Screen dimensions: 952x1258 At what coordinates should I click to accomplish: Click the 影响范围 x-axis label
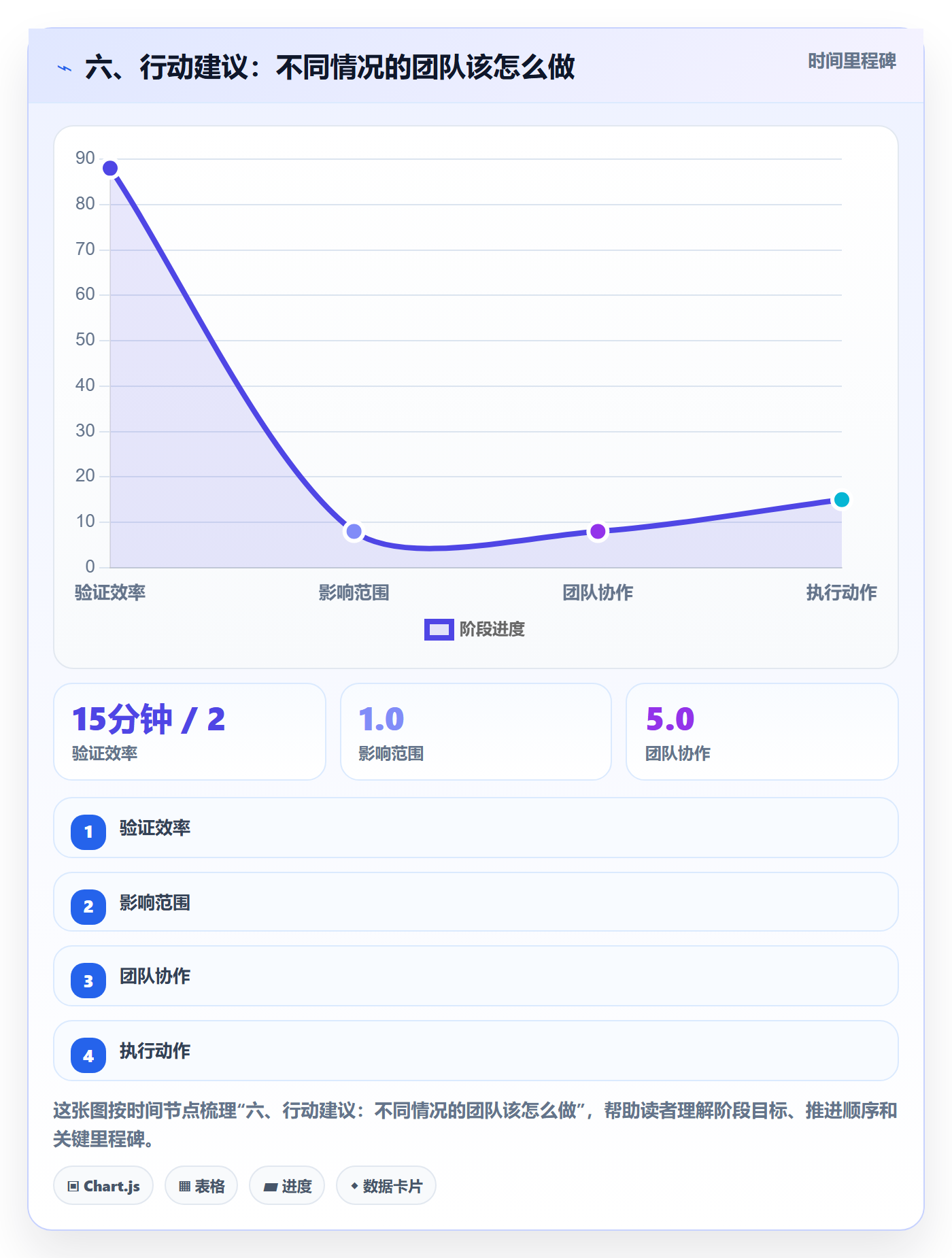click(x=354, y=592)
